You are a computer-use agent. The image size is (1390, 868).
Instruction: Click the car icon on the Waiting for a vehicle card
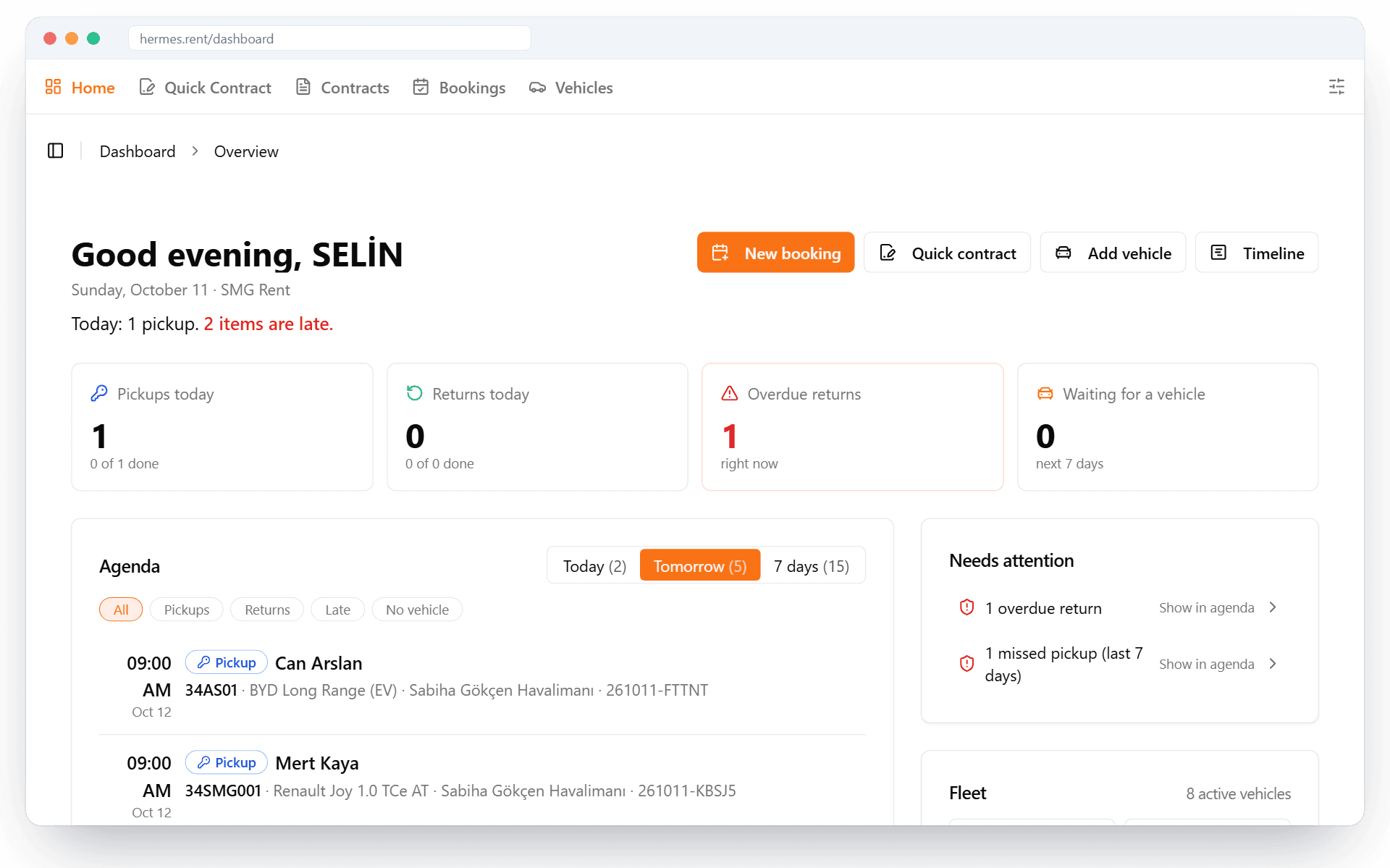coord(1045,393)
